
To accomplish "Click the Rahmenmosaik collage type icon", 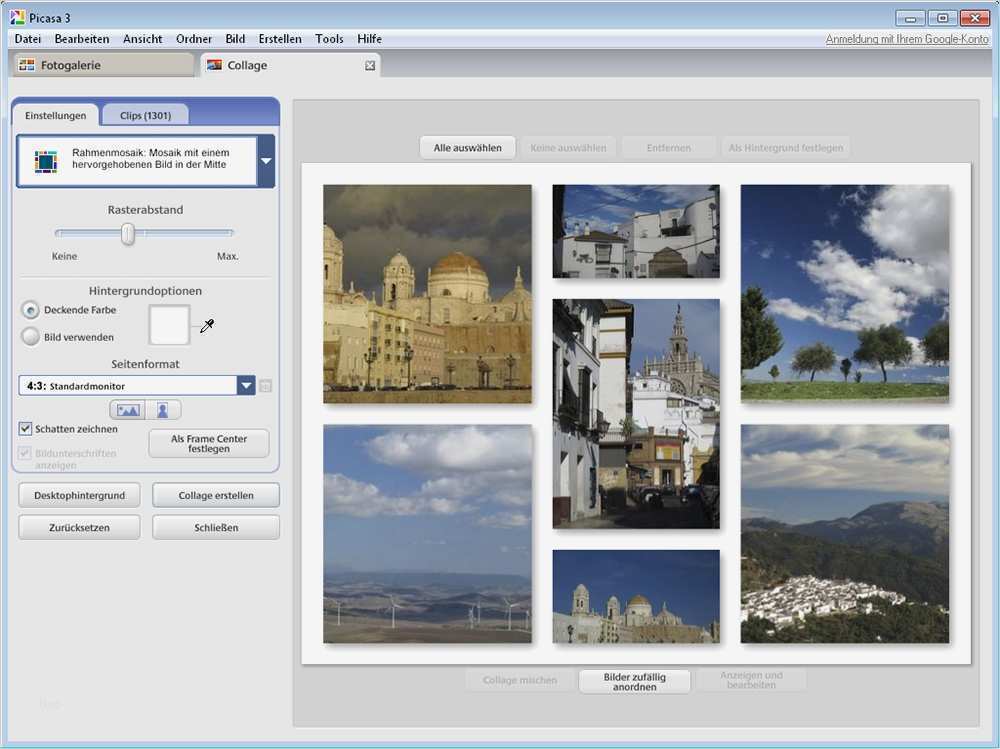I will pos(46,161).
